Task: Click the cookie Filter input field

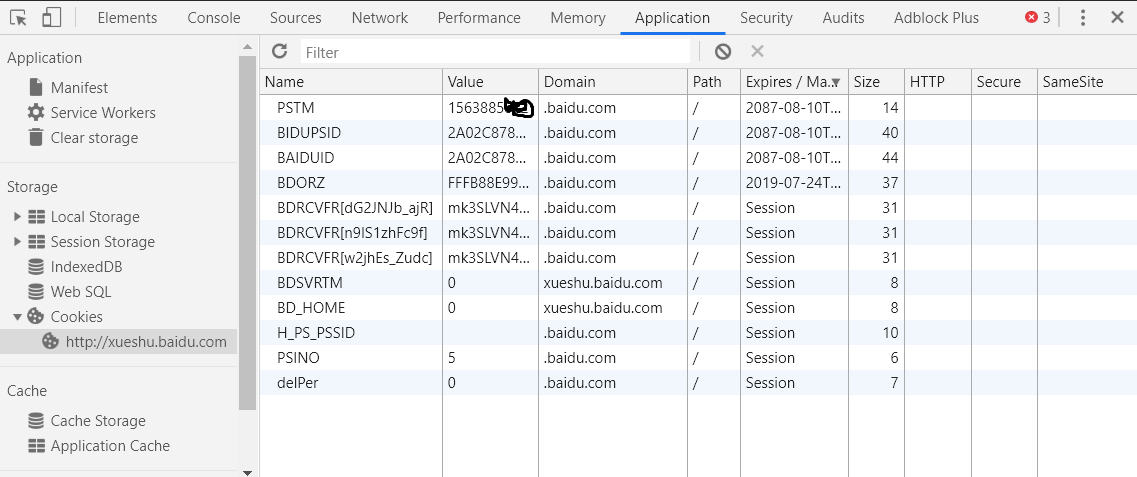Action: pyautogui.click(x=495, y=52)
